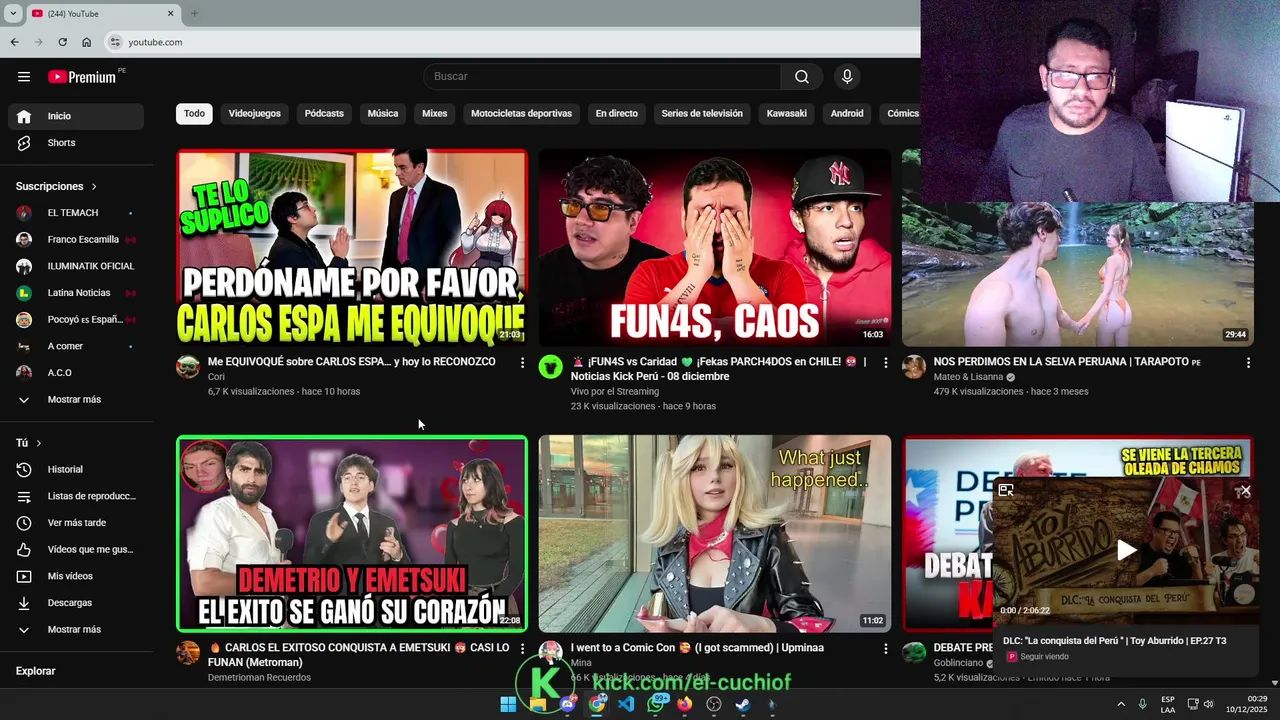Open Mateo & Lisanna channel avatar
Viewport: 1280px width, 720px height.
coord(914,367)
